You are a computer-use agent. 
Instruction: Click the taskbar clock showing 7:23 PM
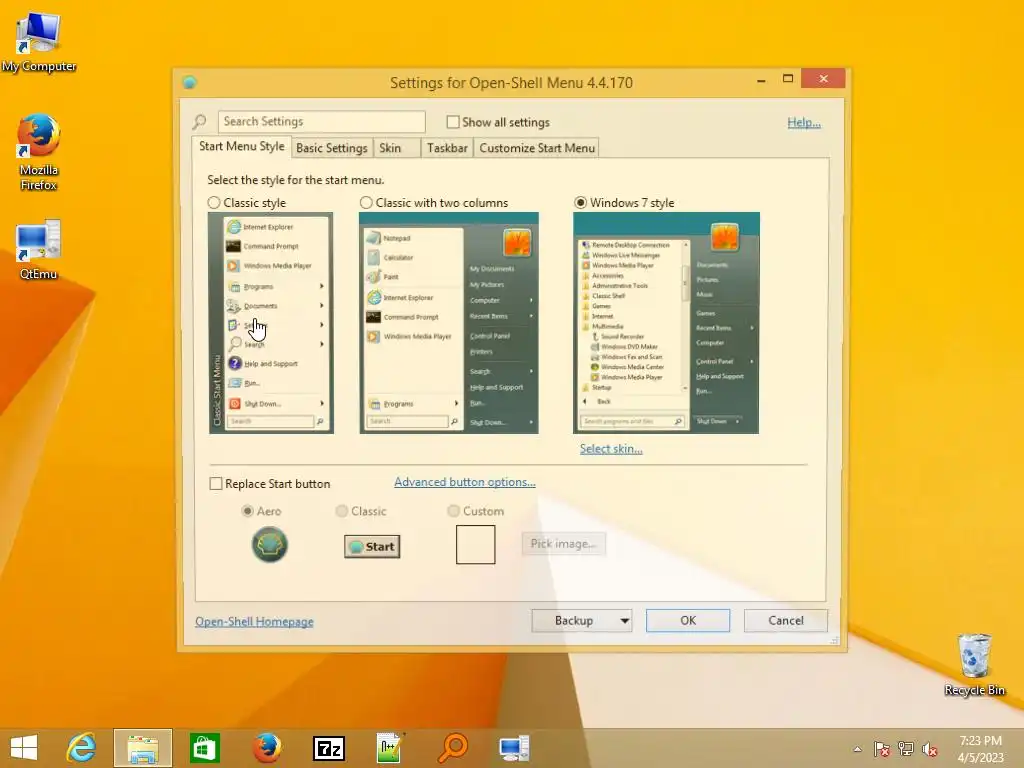[x=980, y=749]
